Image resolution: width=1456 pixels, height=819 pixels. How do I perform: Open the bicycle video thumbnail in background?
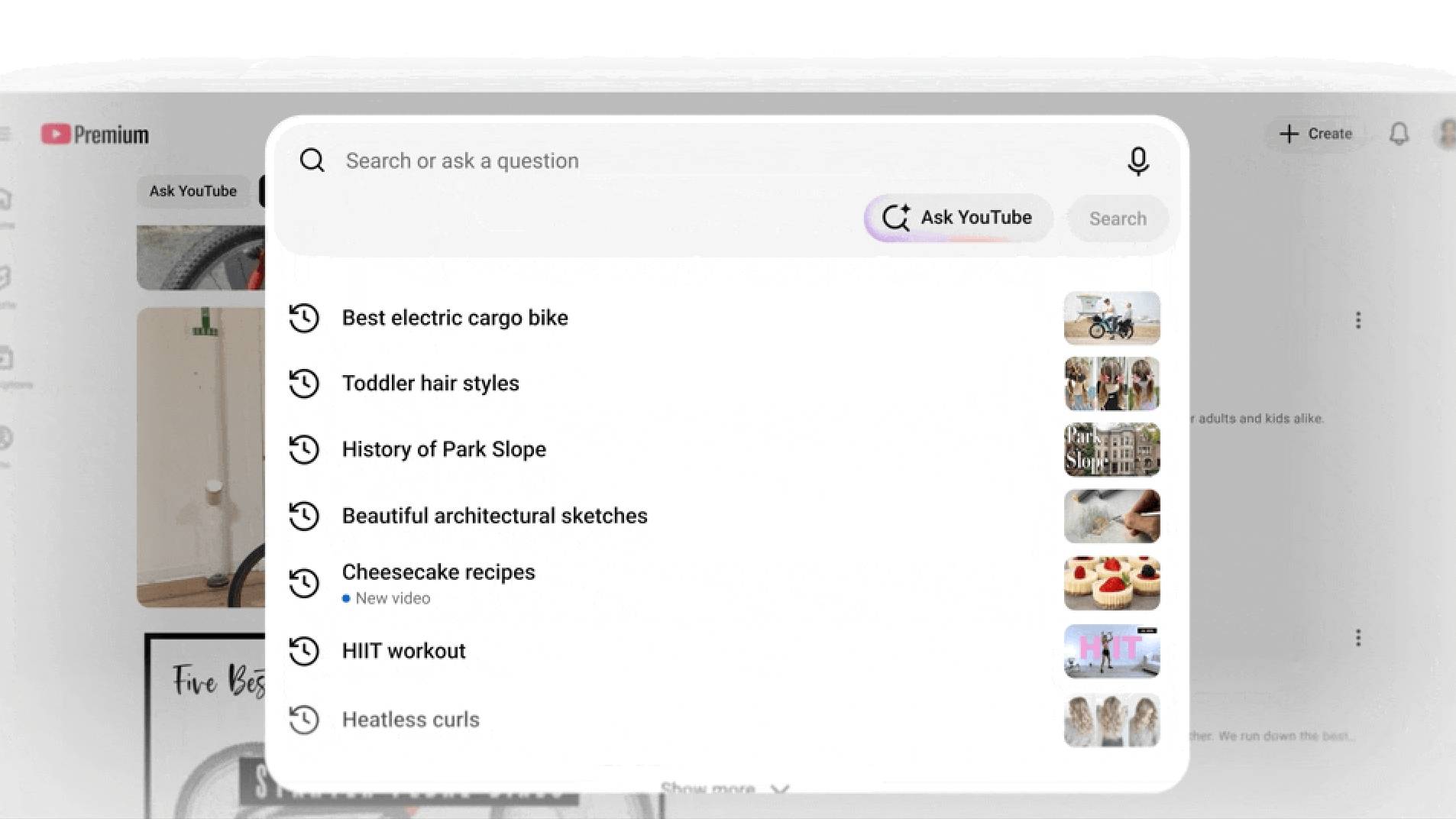tap(201, 458)
